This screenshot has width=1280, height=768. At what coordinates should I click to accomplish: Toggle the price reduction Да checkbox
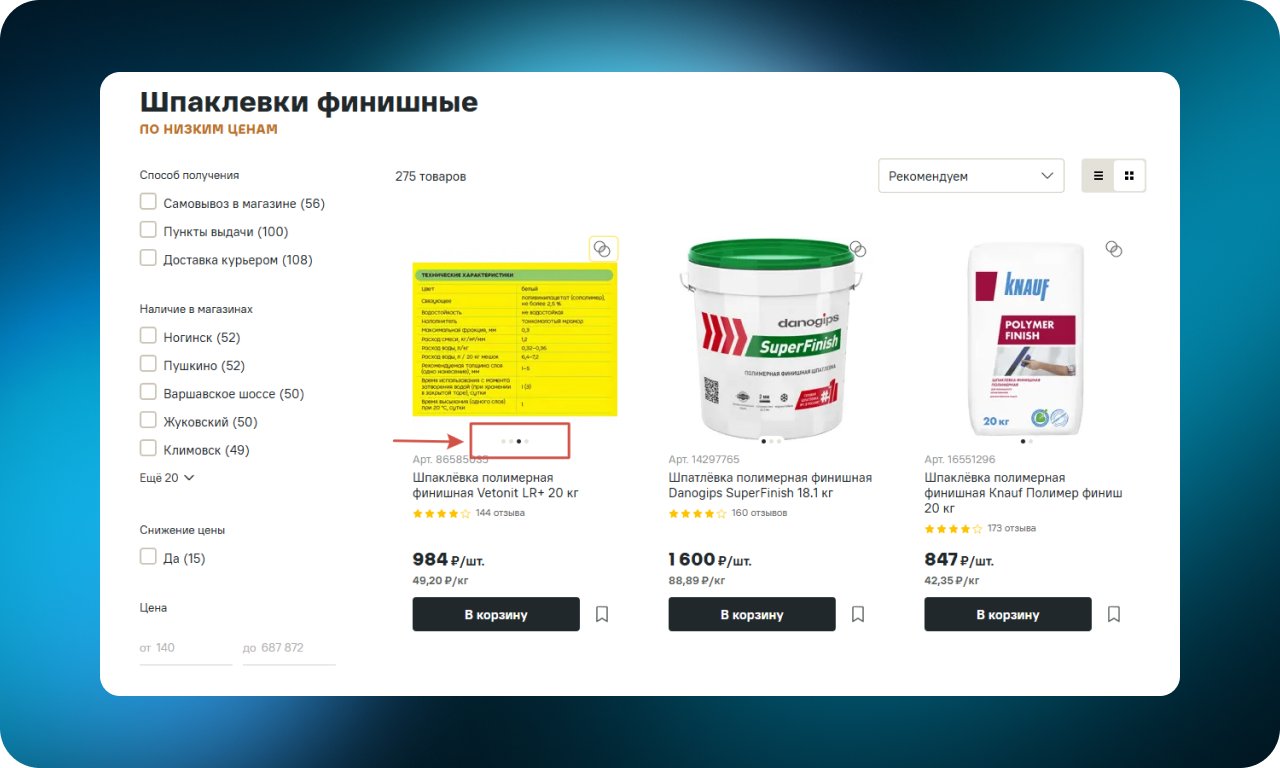click(148, 557)
